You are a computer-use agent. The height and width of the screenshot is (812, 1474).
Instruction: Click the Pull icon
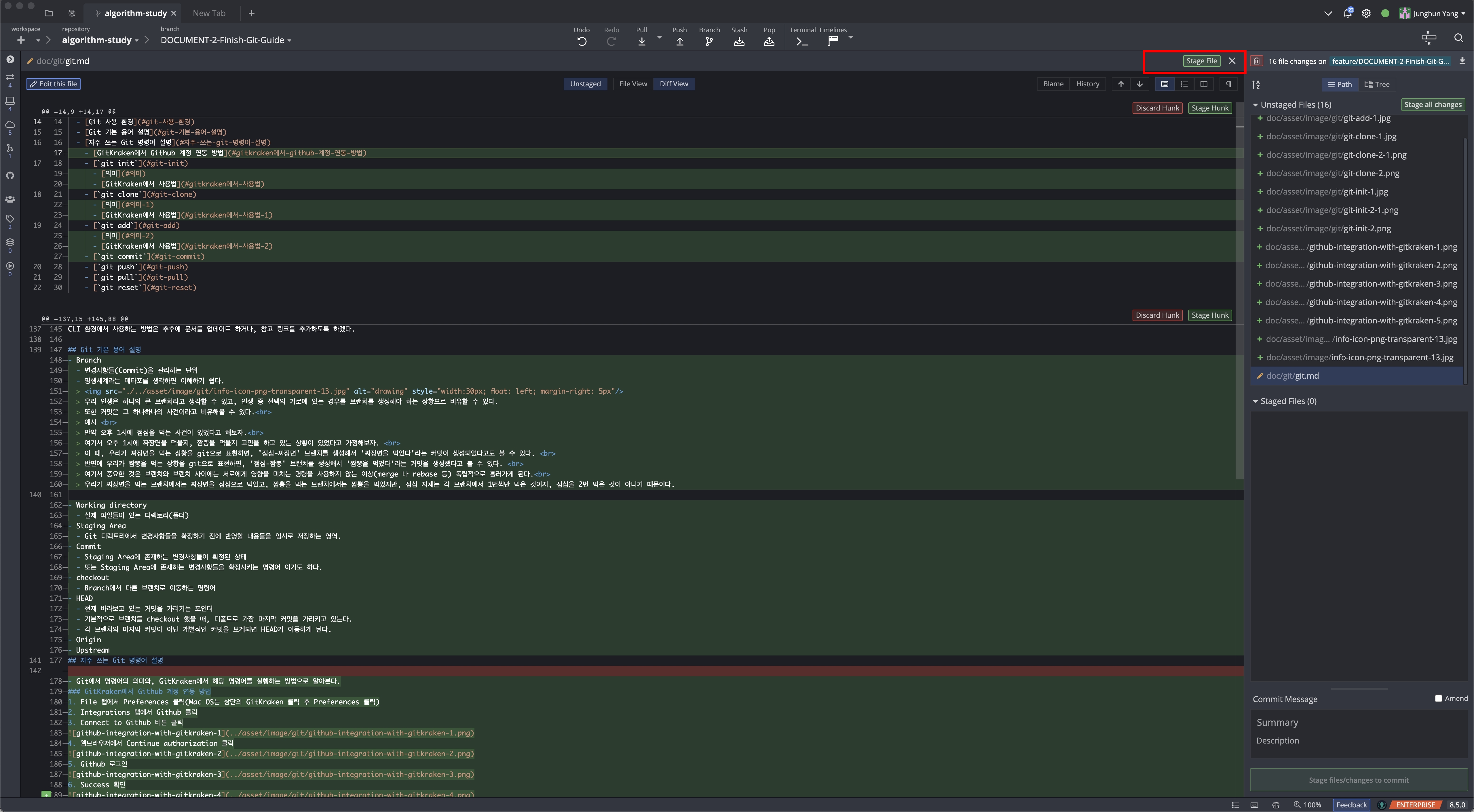[x=641, y=41]
